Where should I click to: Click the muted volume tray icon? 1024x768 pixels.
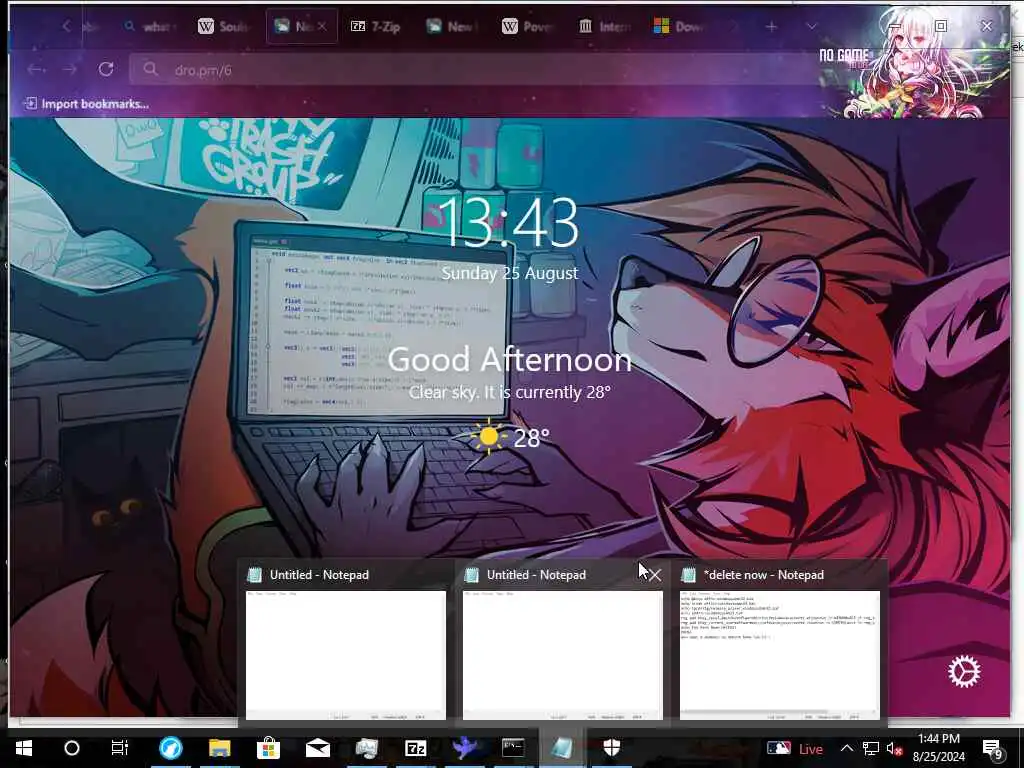[x=895, y=748]
